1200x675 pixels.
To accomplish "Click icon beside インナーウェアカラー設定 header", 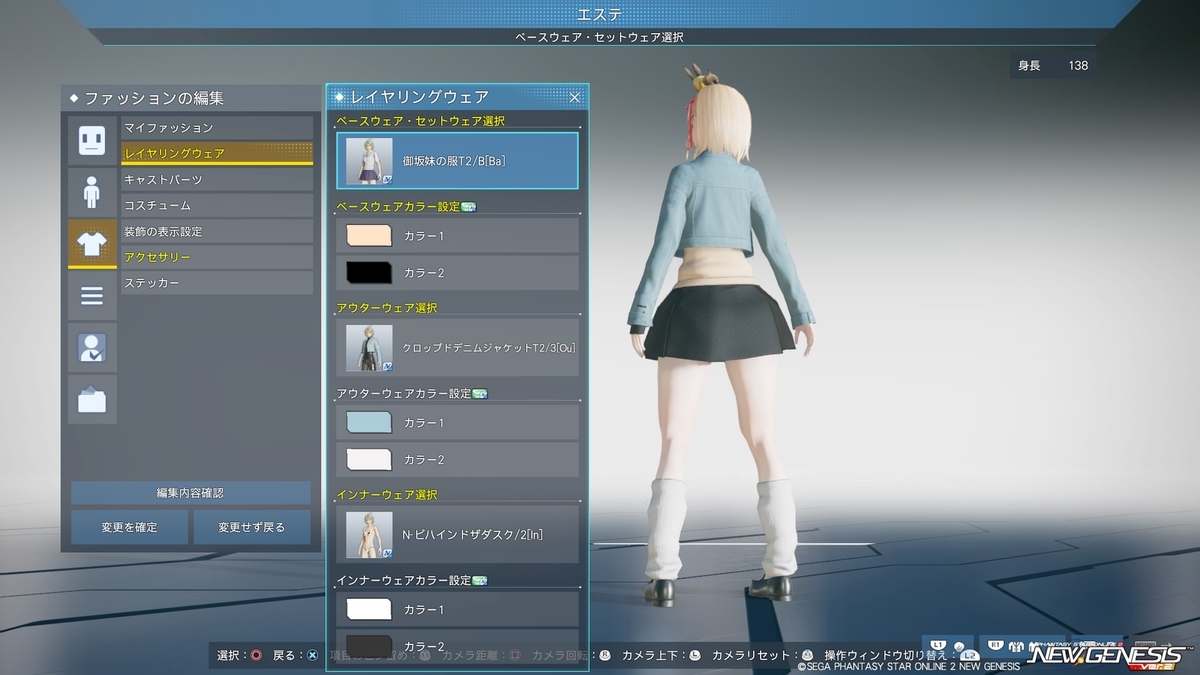I will point(479,580).
